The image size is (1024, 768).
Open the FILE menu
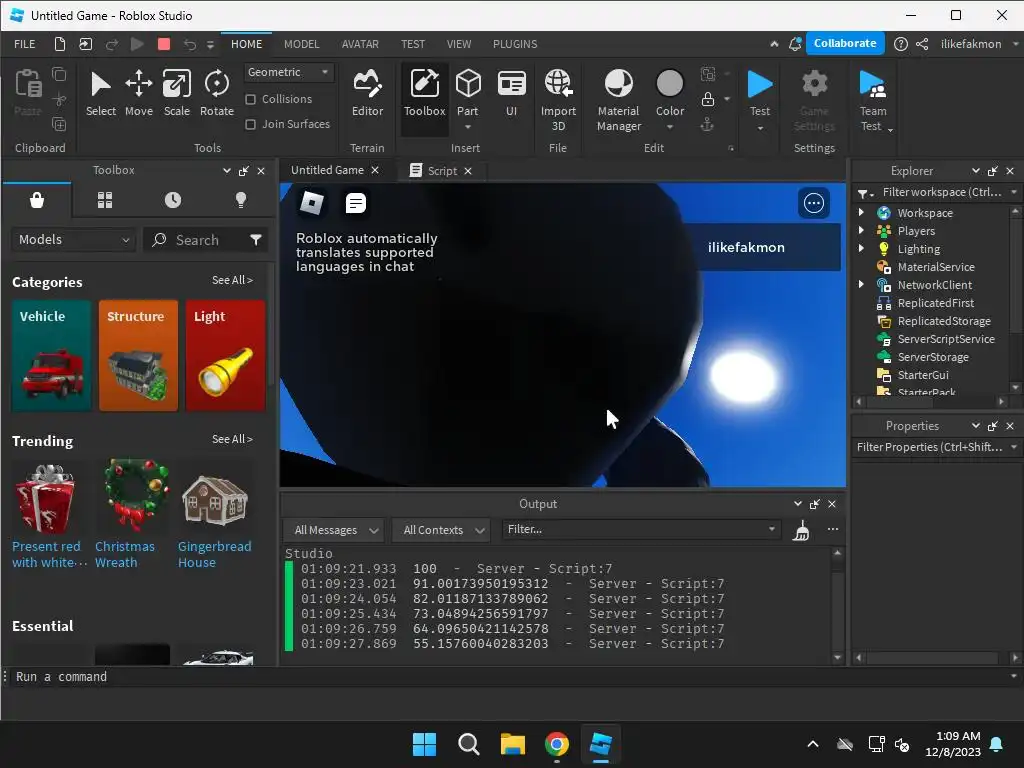click(x=25, y=44)
